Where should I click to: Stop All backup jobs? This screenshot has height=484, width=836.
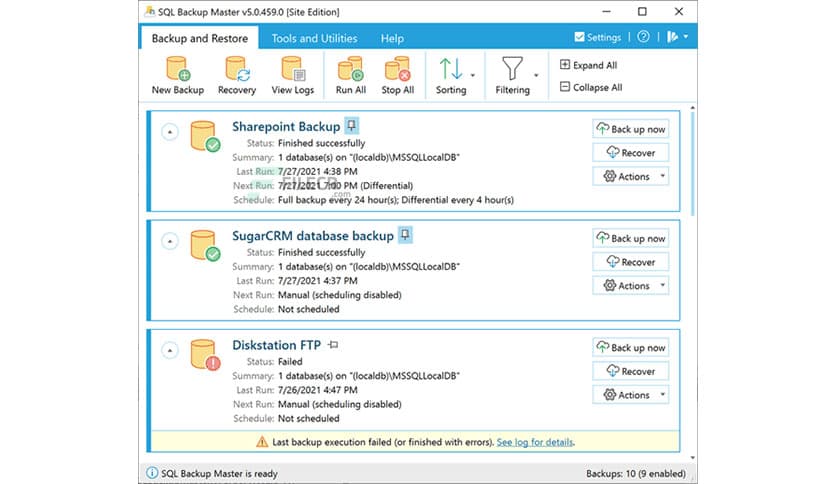point(397,76)
